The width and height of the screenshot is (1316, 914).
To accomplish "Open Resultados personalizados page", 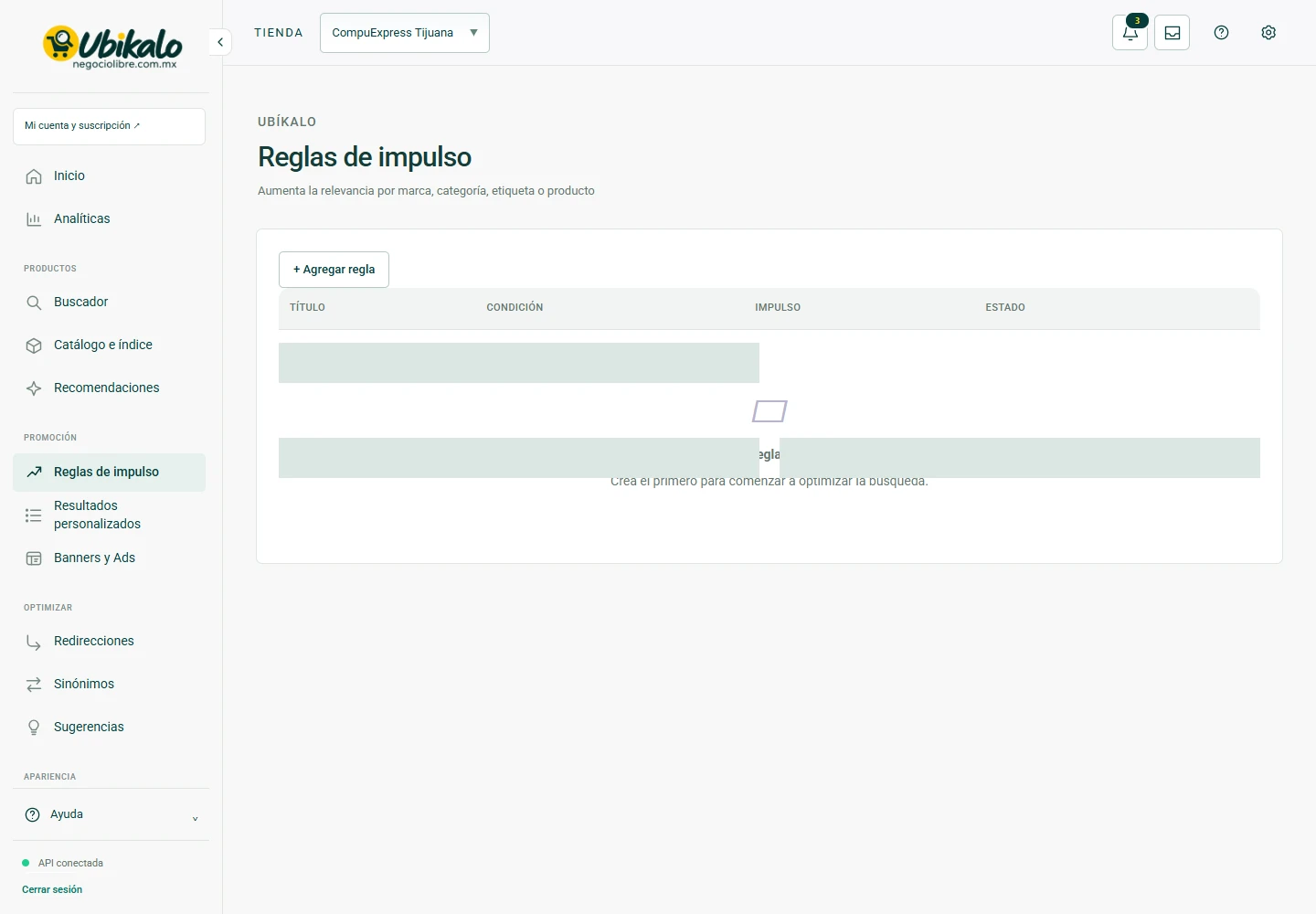I will 109,515.
